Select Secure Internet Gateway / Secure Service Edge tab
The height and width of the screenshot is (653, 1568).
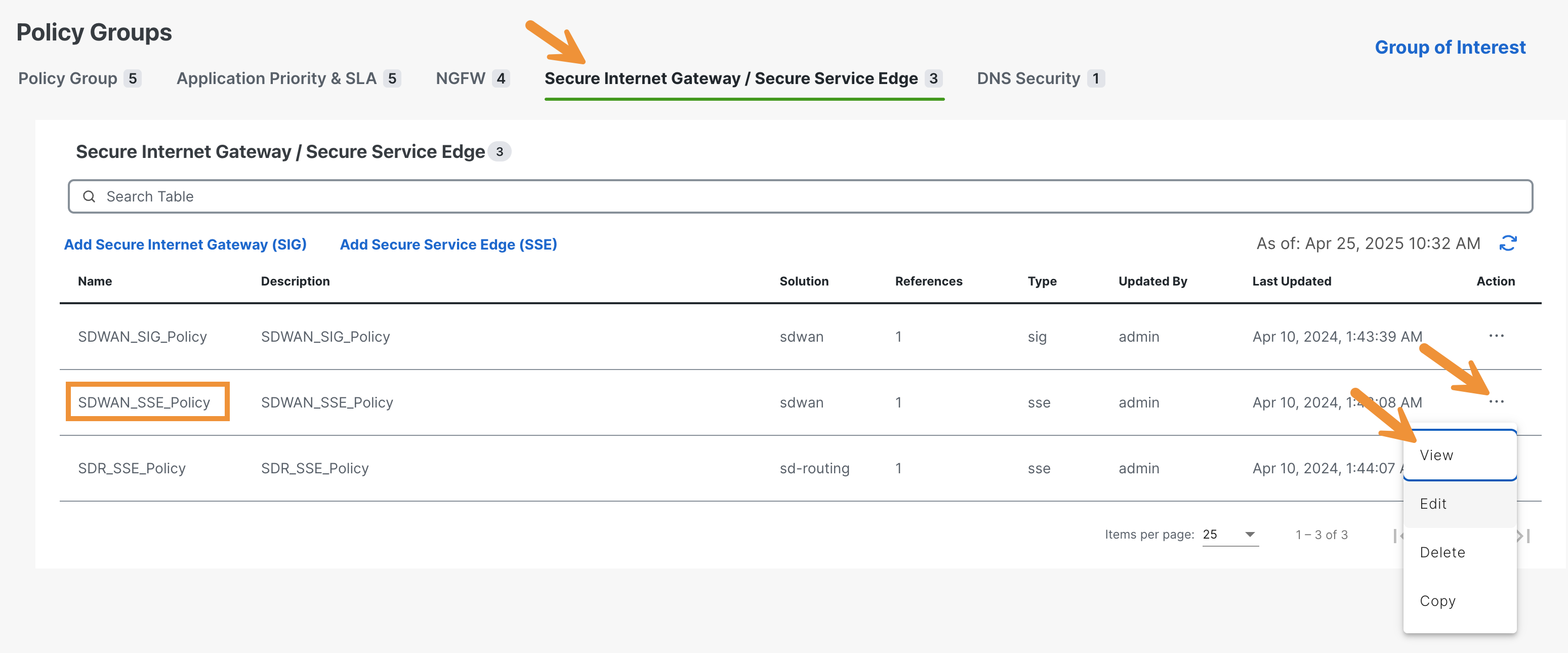point(744,78)
